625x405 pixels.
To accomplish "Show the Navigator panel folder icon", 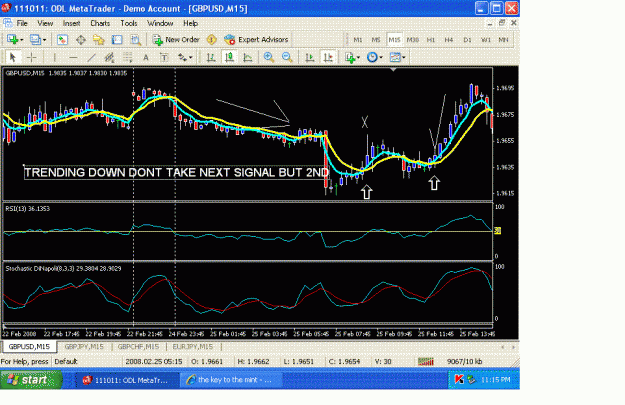I will [x=98, y=39].
